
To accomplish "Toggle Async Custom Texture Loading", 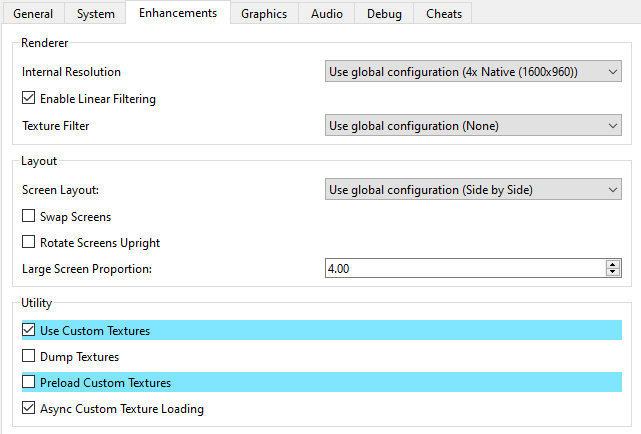I will [x=29, y=408].
